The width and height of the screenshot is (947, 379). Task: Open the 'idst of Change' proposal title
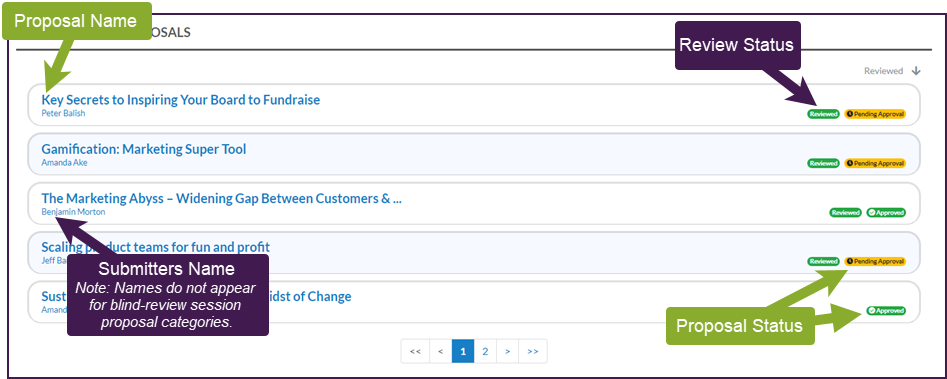pyautogui.click(x=310, y=297)
